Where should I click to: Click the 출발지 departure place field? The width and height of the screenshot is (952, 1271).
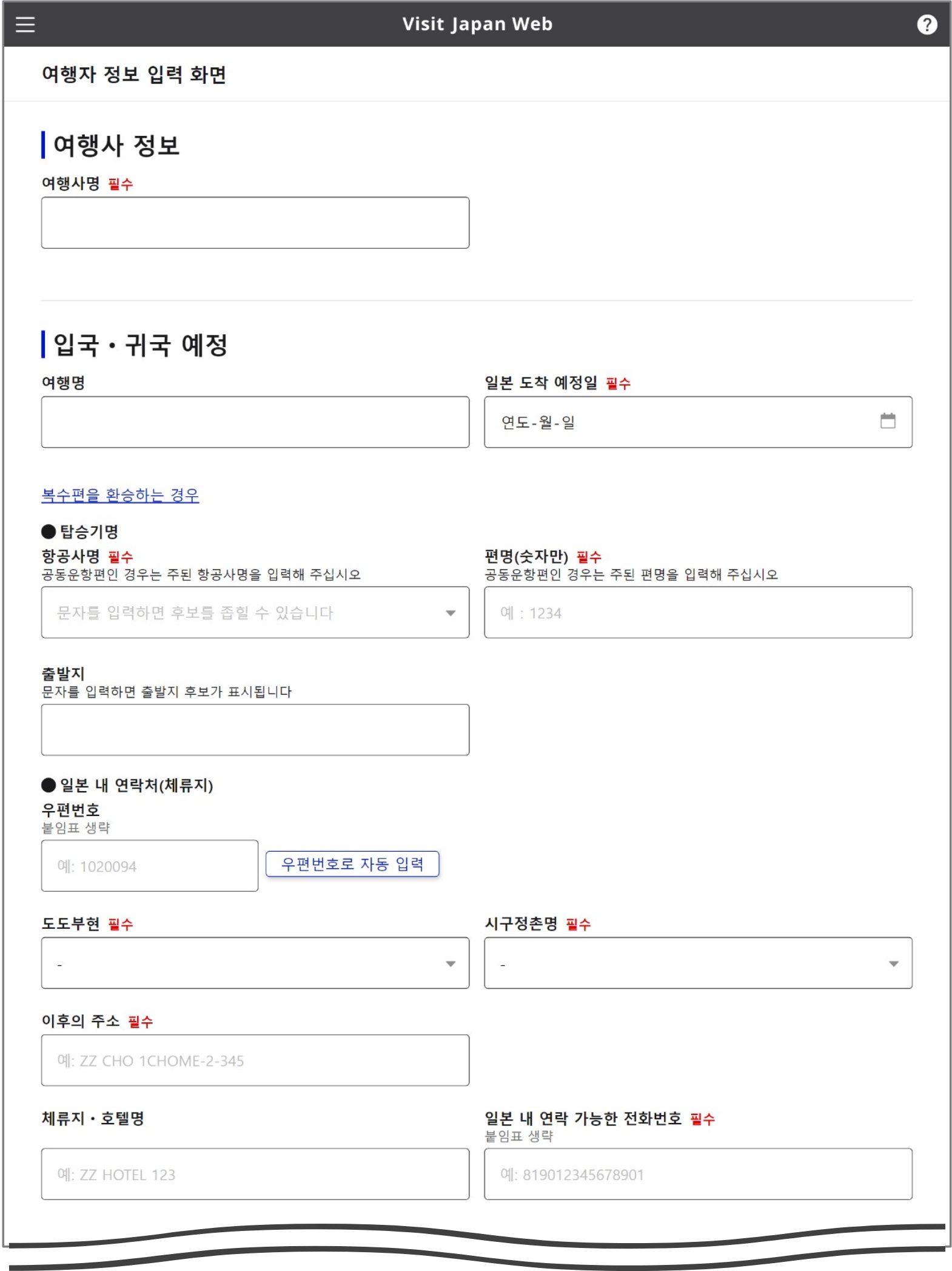pyautogui.click(x=254, y=730)
